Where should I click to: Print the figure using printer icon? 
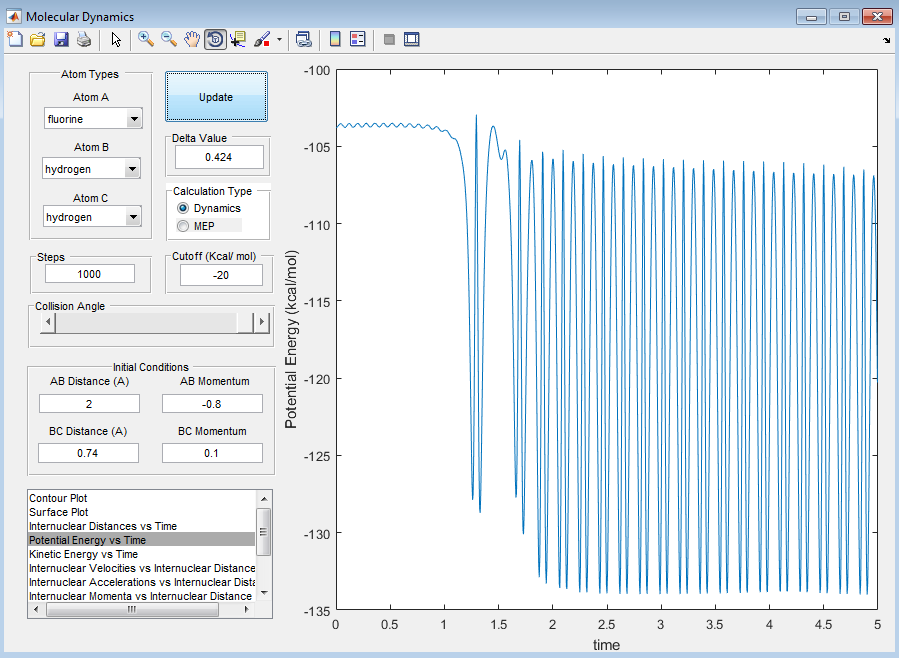(84, 40)
